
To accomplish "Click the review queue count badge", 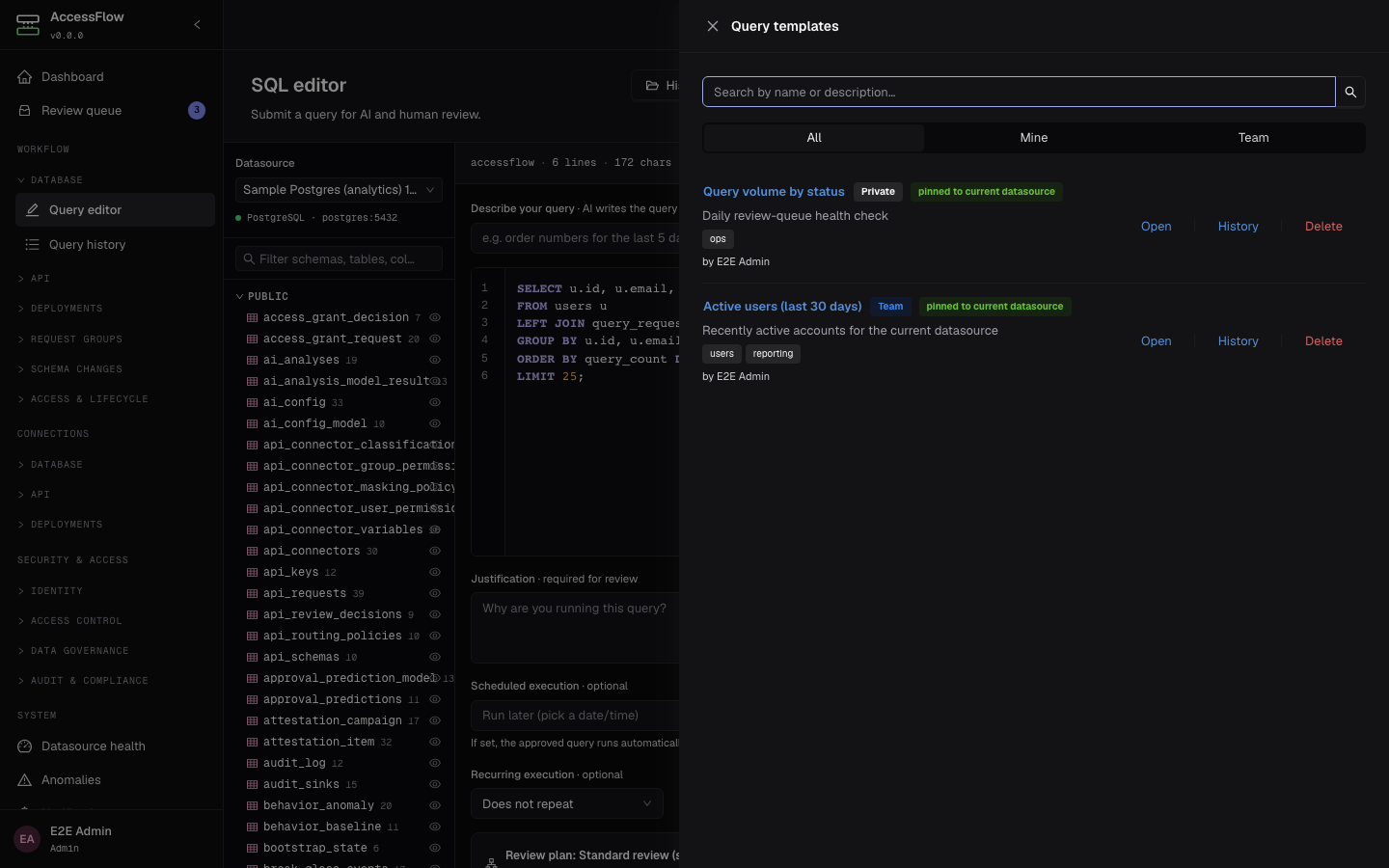I will click(197, 110).
